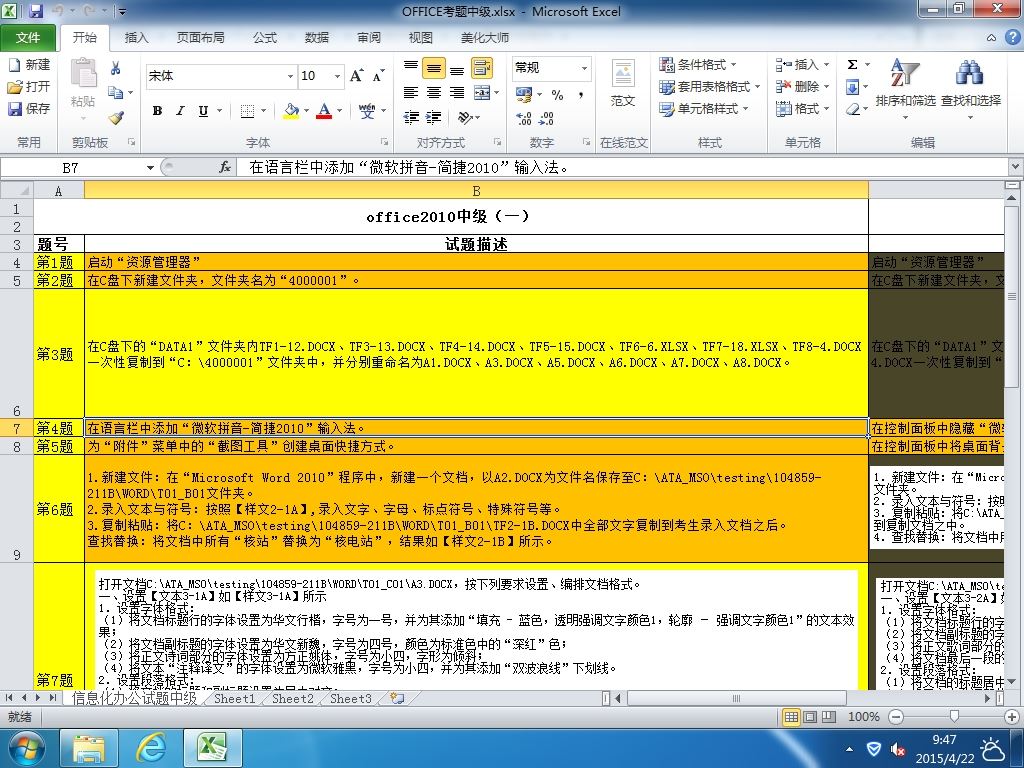This screenshot has width=1024, height=768.
Task: Apply the red font color
Action: coord(324,111)
